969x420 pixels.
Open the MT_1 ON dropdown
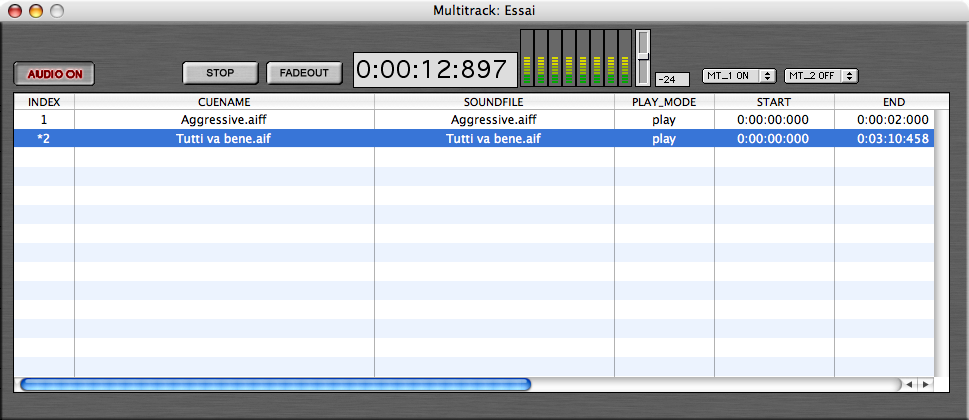[x=738, y=75]
